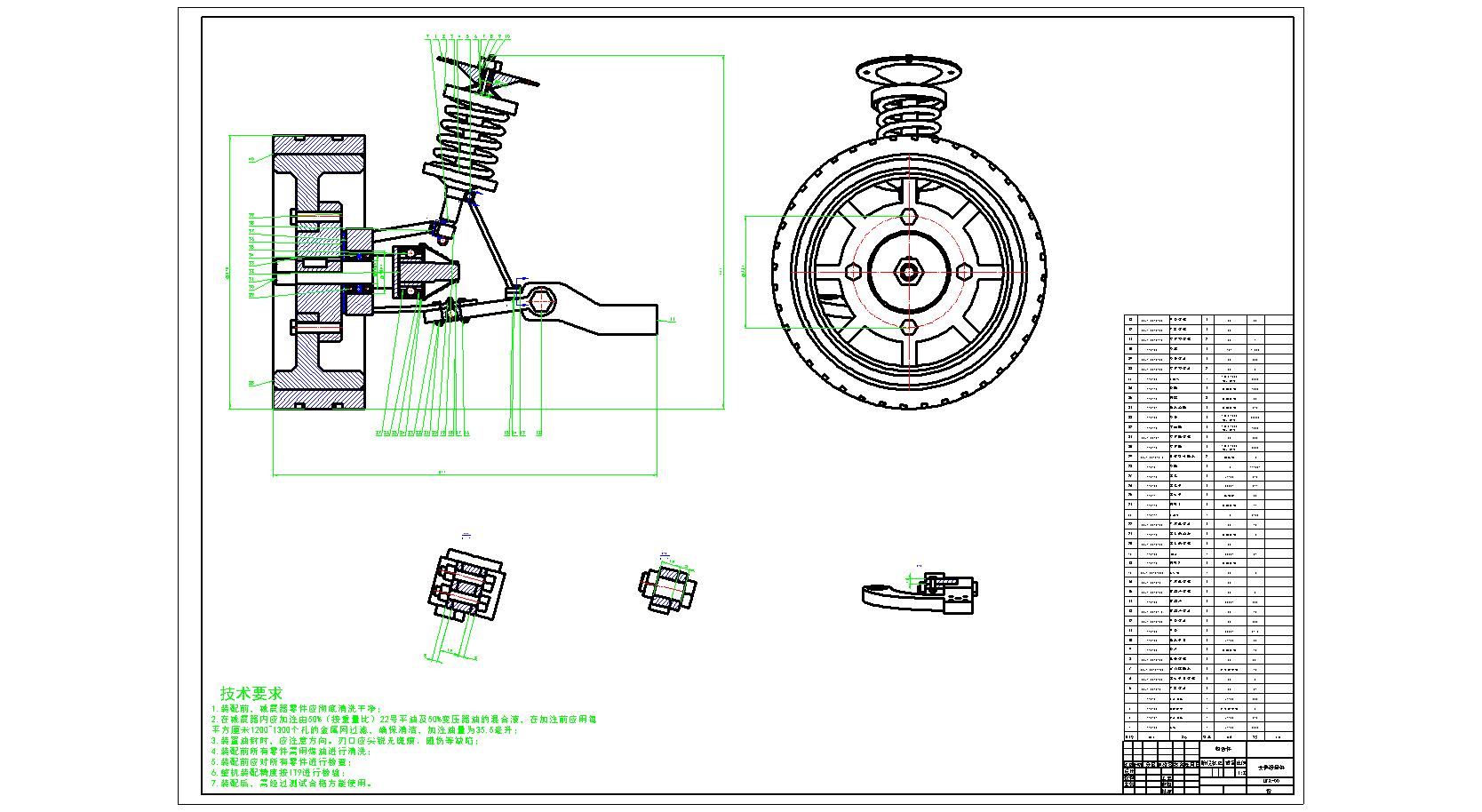The width and height of the screenshot is (1482, 812).
Task: Select the small middle bearing detail view
Action: pyautogui.click(x=667, y=586)
